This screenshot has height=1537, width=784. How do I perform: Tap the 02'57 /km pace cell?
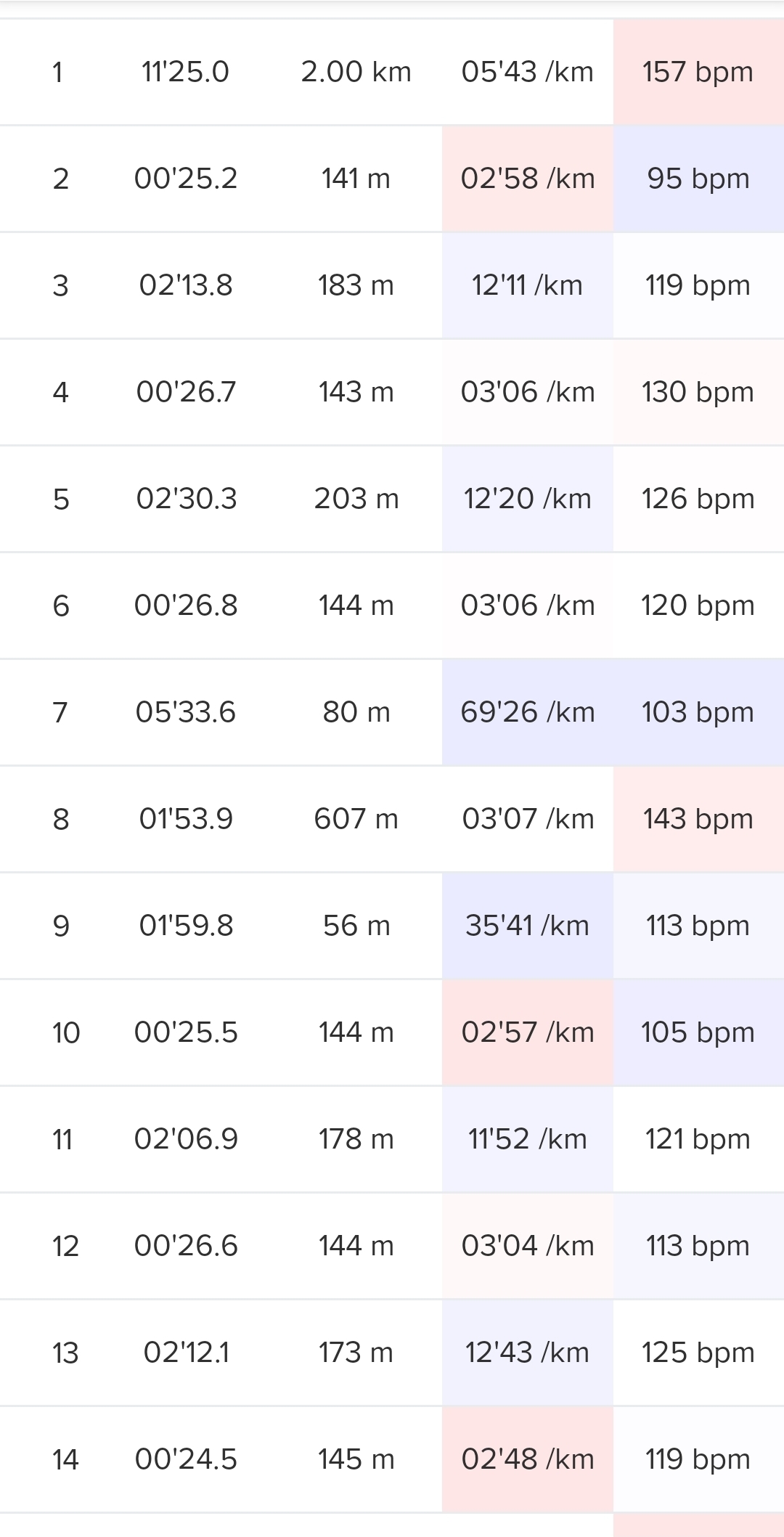click(x=528, y=1032)
